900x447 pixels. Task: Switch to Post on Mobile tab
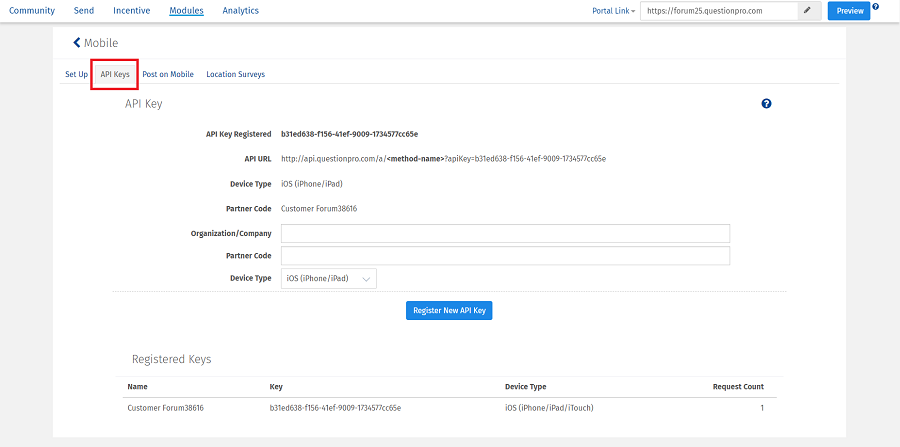click(x=168, y=75)
